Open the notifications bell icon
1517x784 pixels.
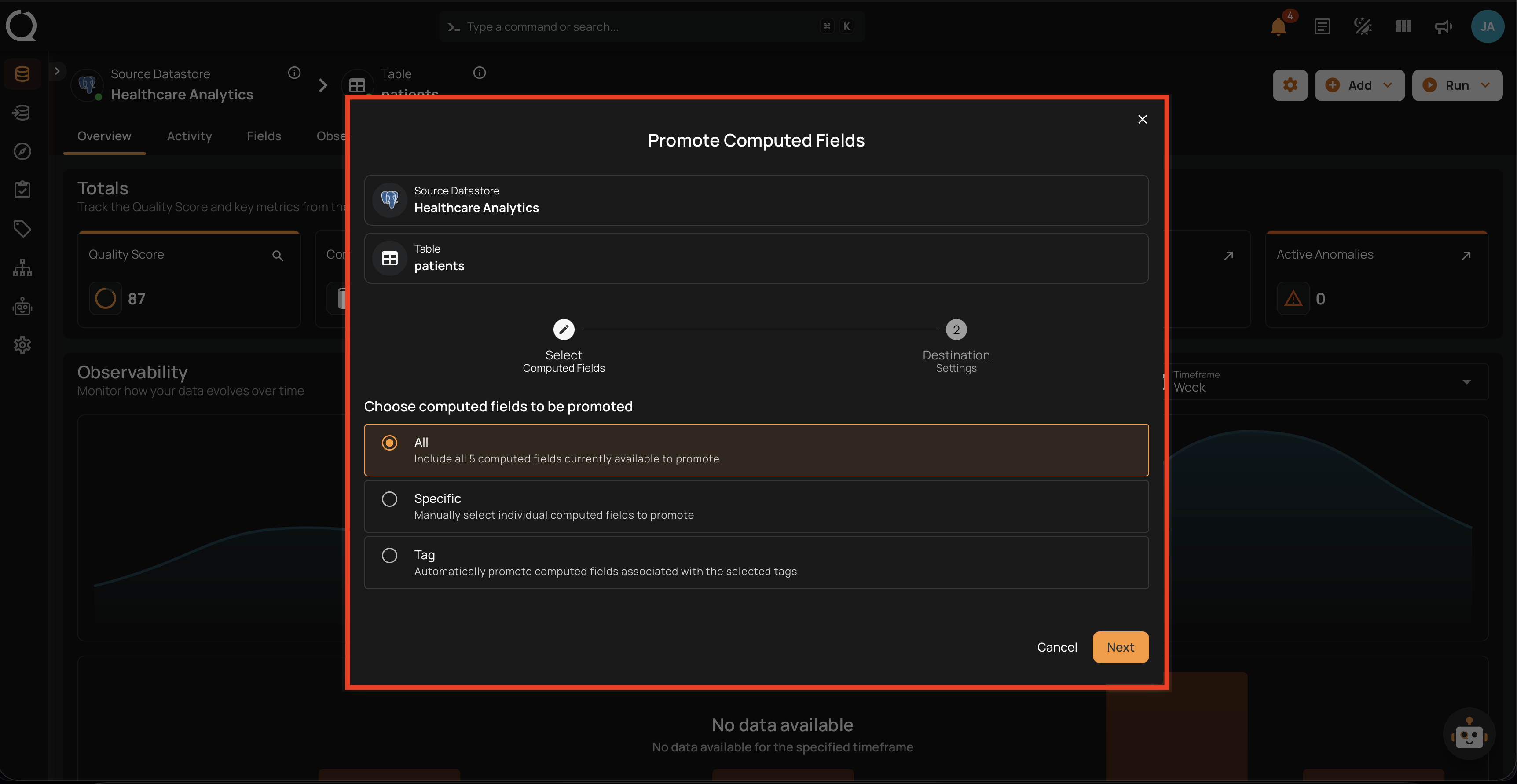coord(1278,26)
